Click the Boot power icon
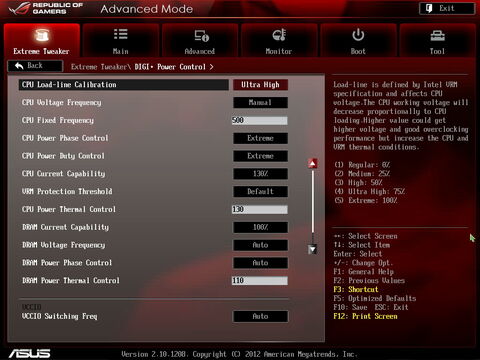Viewport: 480px width, 360px height. [358, 35]
